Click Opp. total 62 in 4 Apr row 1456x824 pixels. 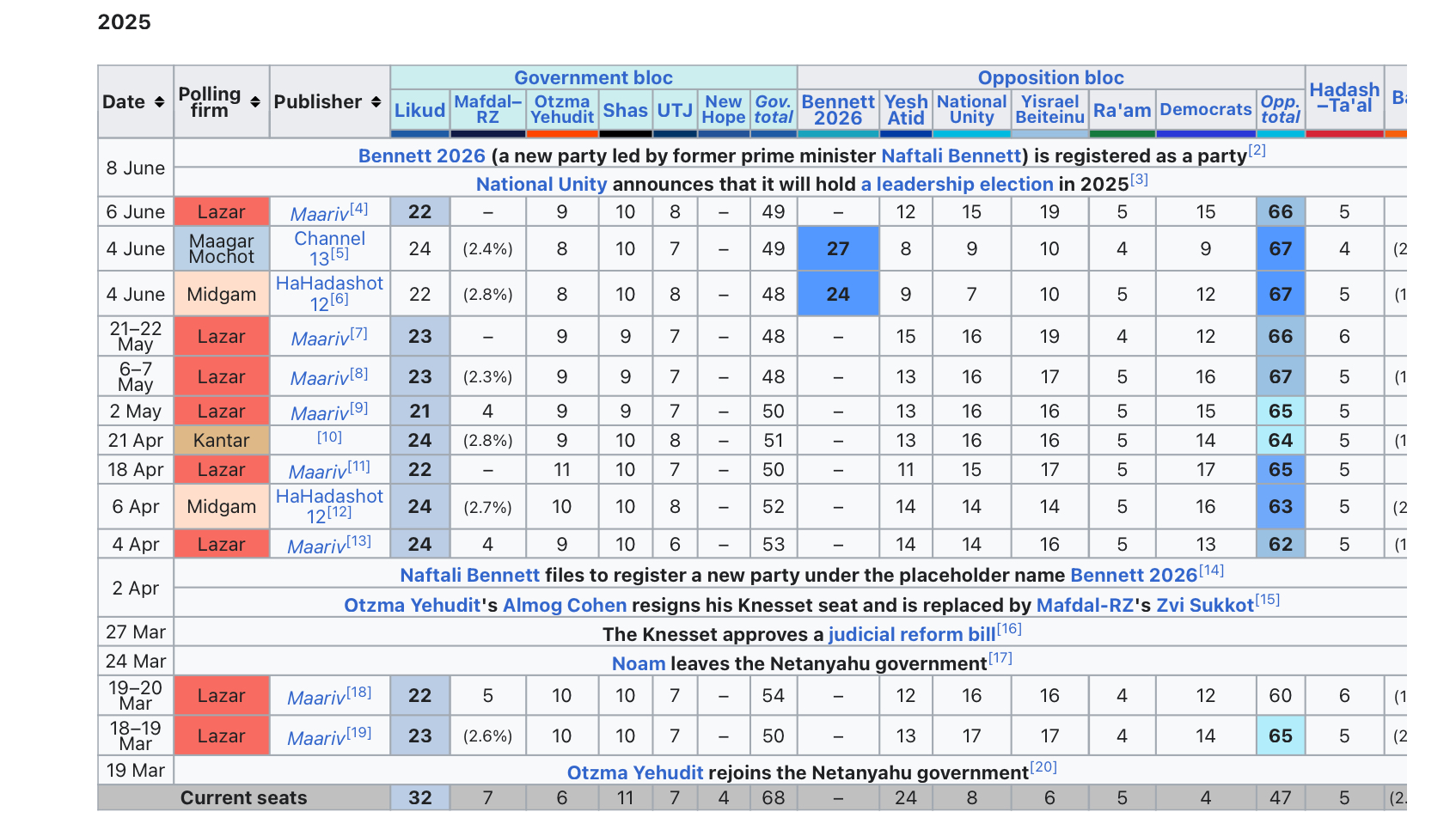pyautogui.click(x=1281, y=545)
